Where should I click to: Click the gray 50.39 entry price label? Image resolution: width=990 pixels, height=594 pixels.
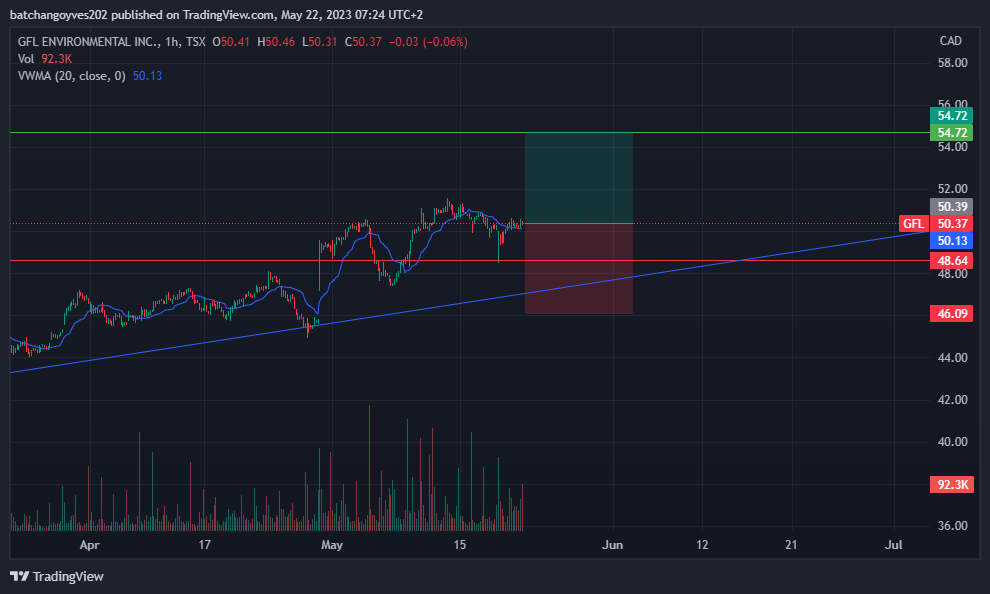pyautogui.click(x=951, y=206)
